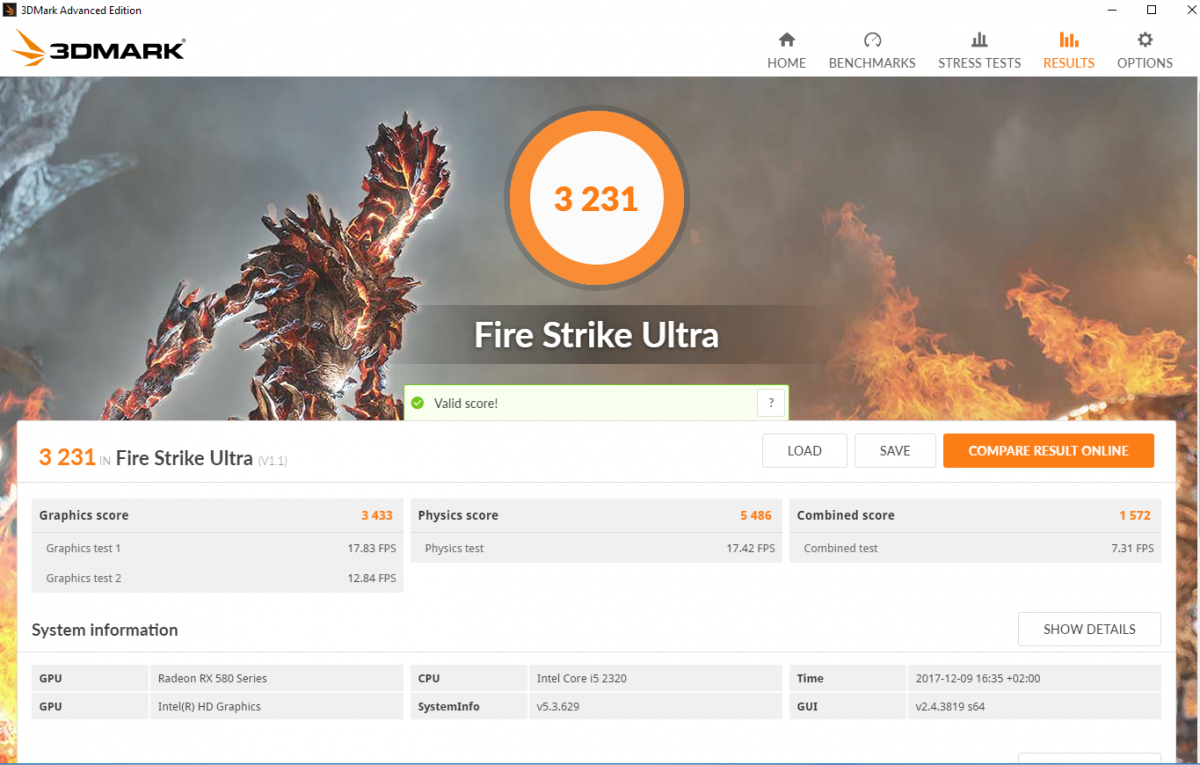
Task: Click the 3DMark logo in header
Action: click(98, 49)
